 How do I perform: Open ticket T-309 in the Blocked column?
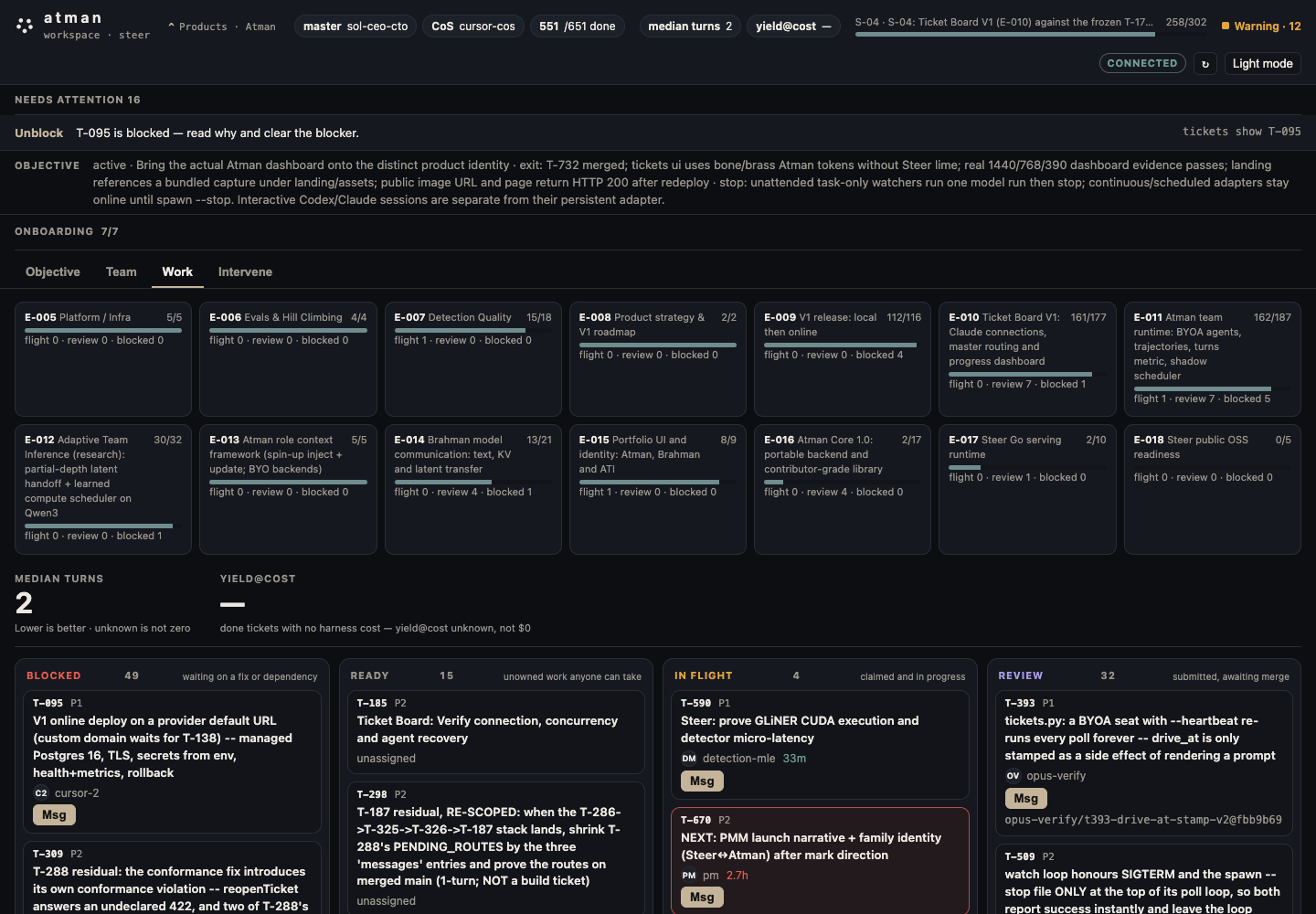pyautogui.click(x=172, y=877)
